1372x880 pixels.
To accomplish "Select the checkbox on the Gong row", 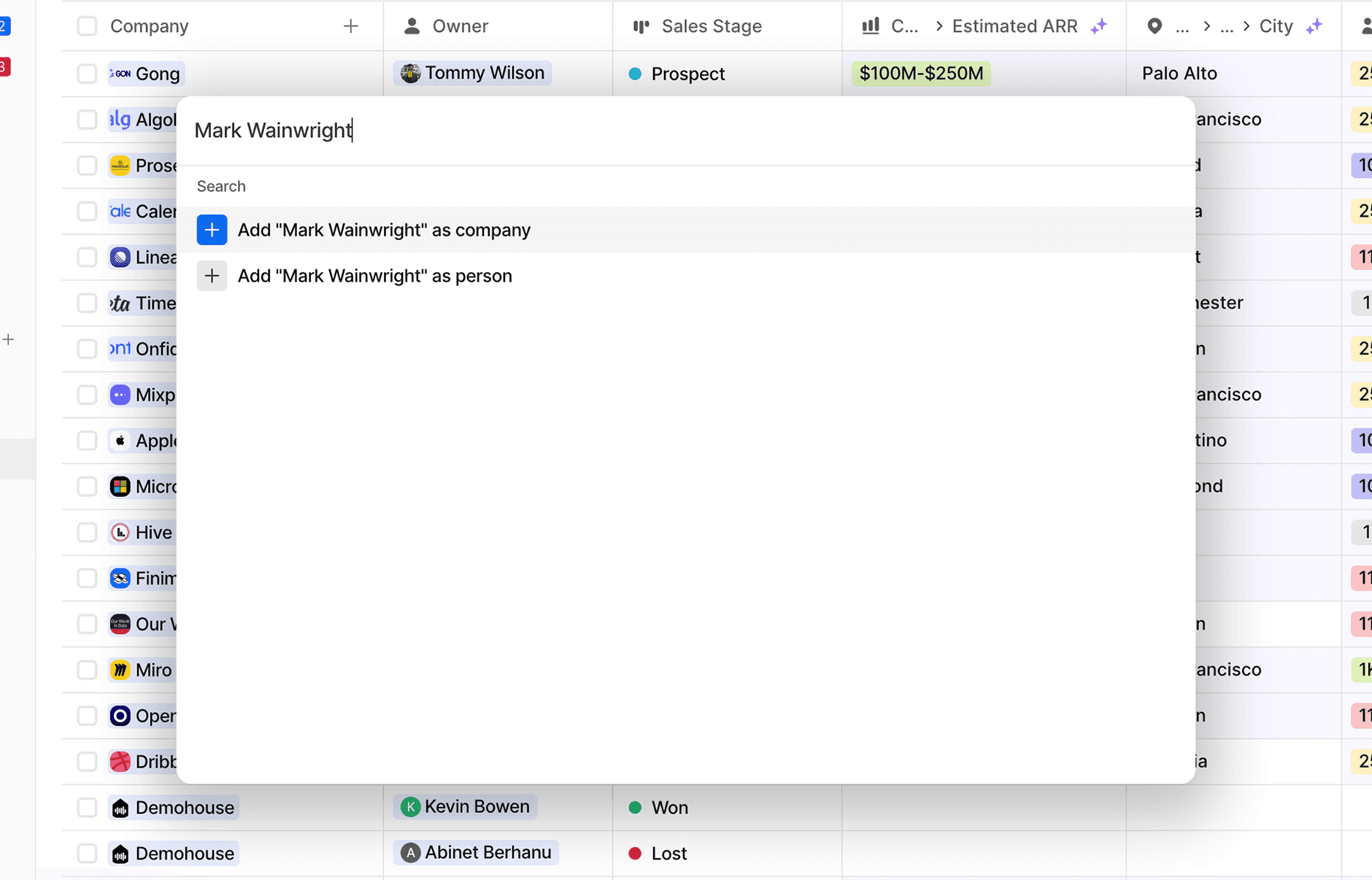I will point(87,73).
